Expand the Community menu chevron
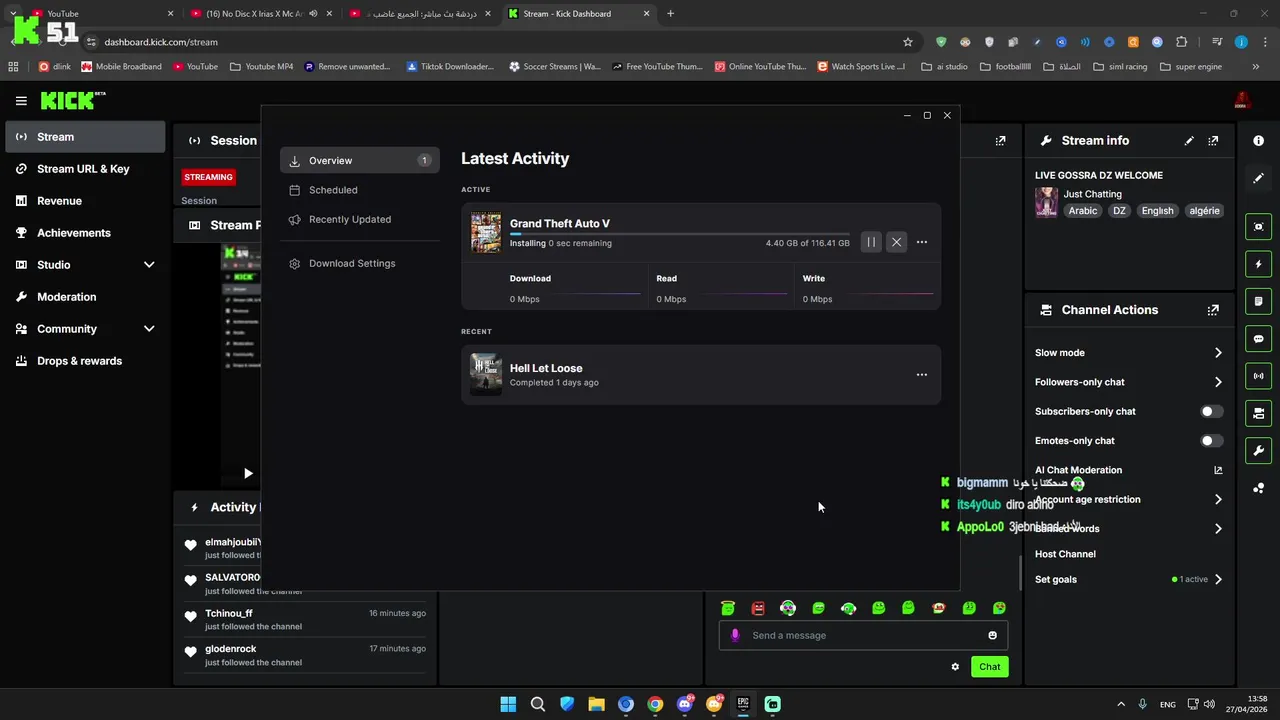Image resolution: width=1280 pixels, height=720 pixels. (x=149, y=329)
